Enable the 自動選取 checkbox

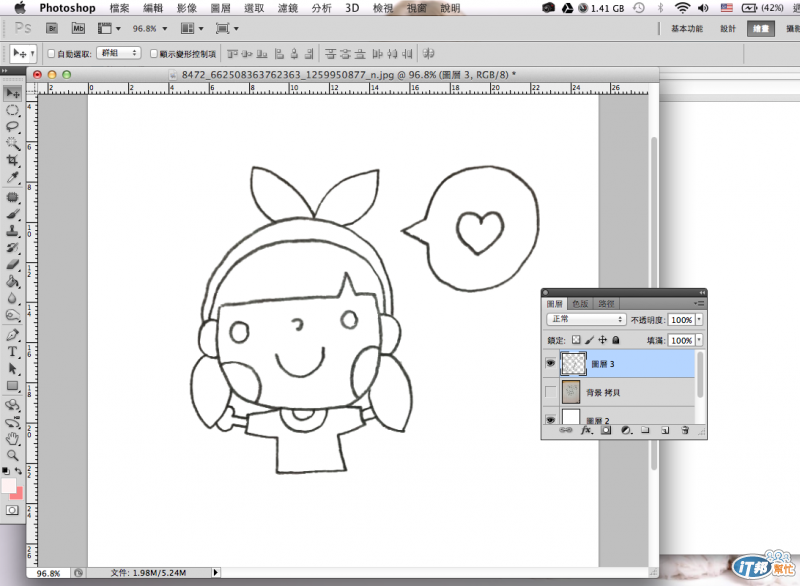52,53
